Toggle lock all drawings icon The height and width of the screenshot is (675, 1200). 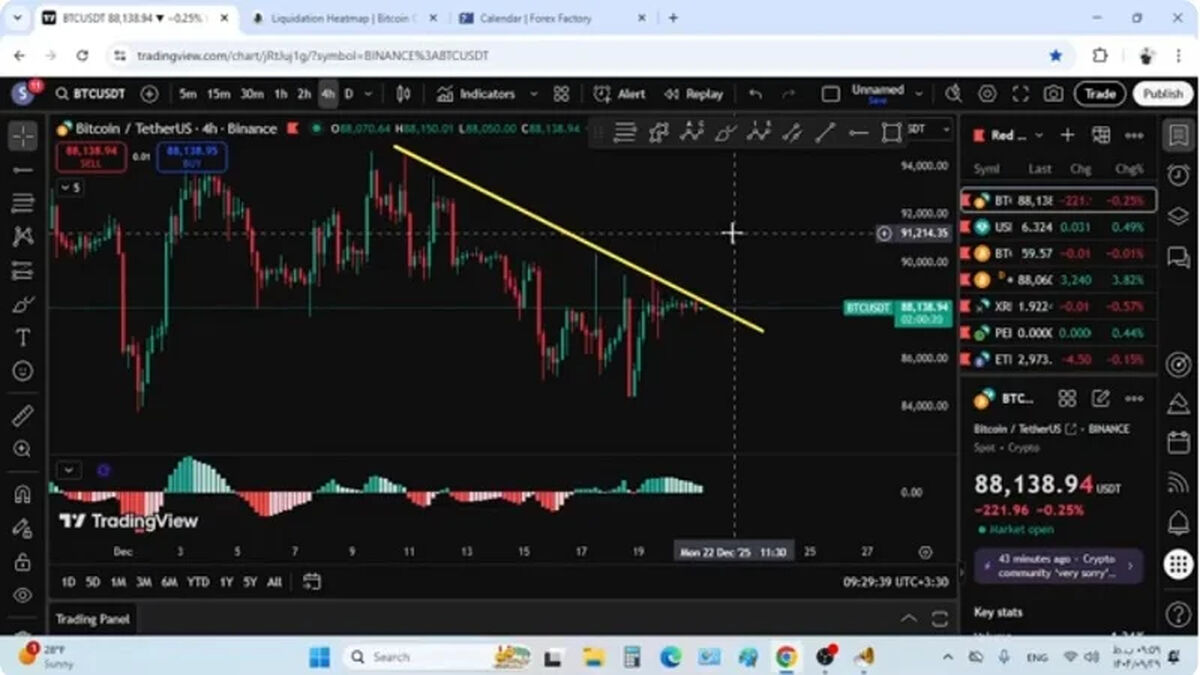point(22,562)
